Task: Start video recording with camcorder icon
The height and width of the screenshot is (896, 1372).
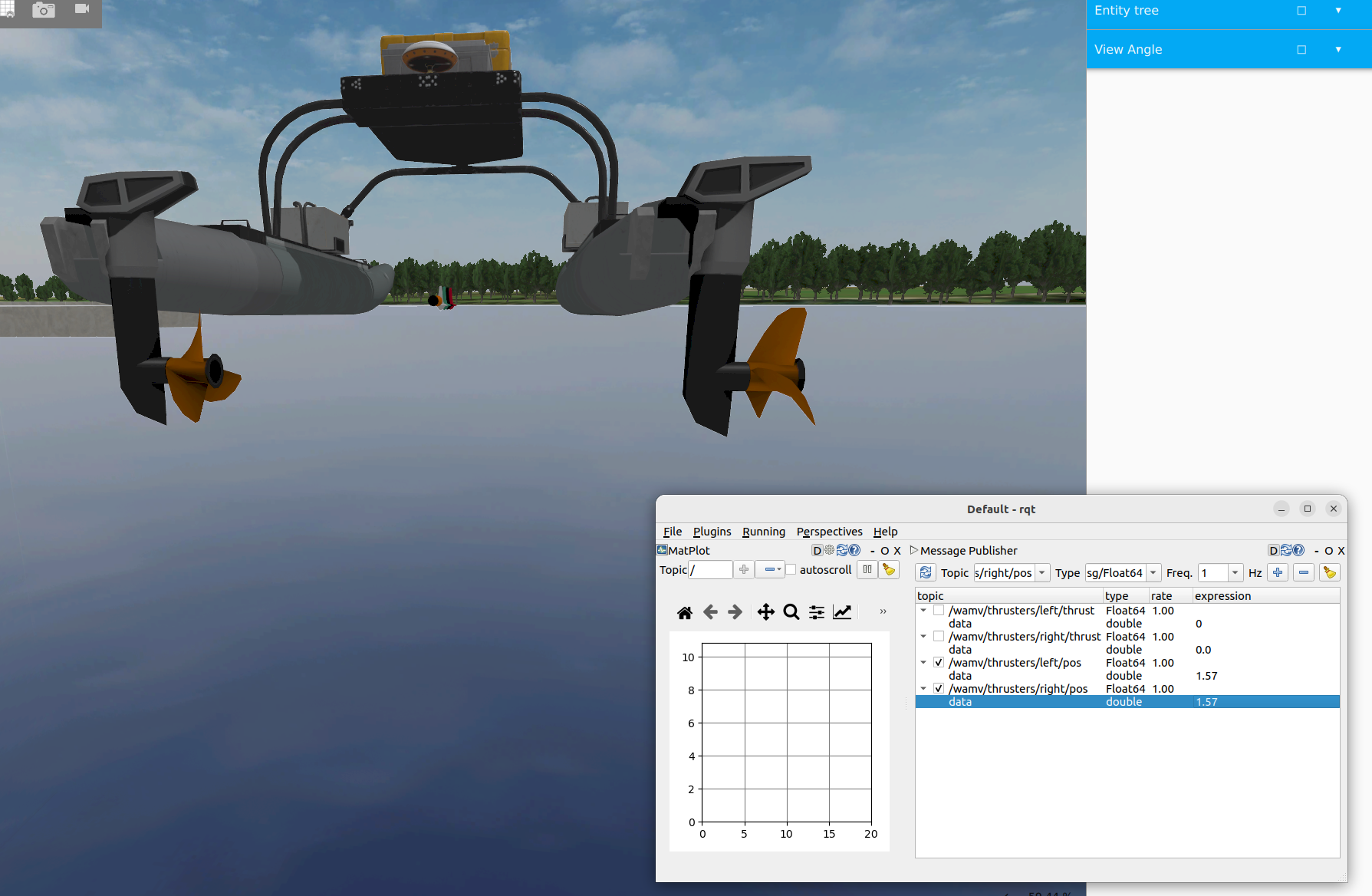Action: 82,9
